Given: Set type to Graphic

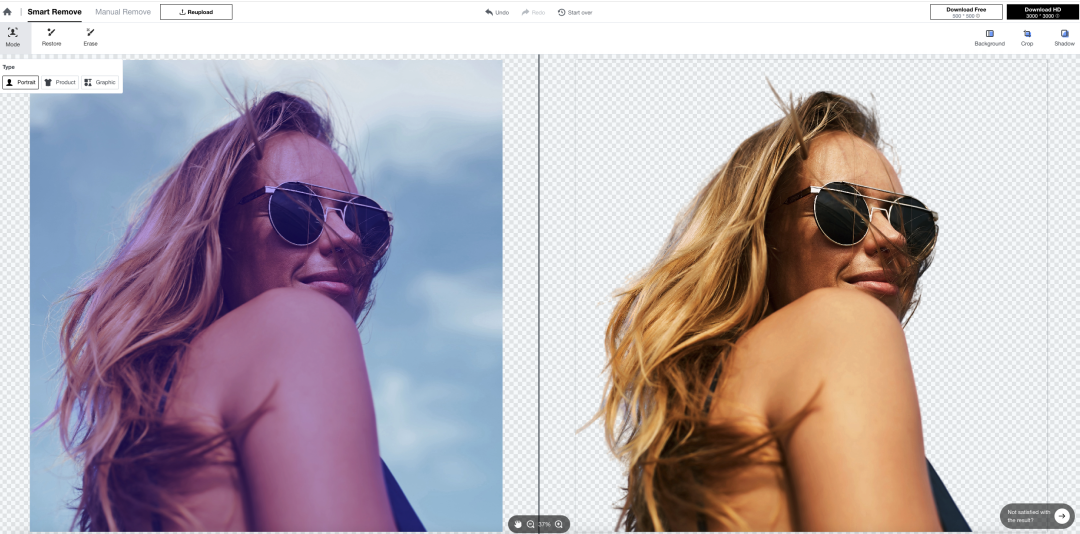Looking at the screenshot, I should 100,82.
